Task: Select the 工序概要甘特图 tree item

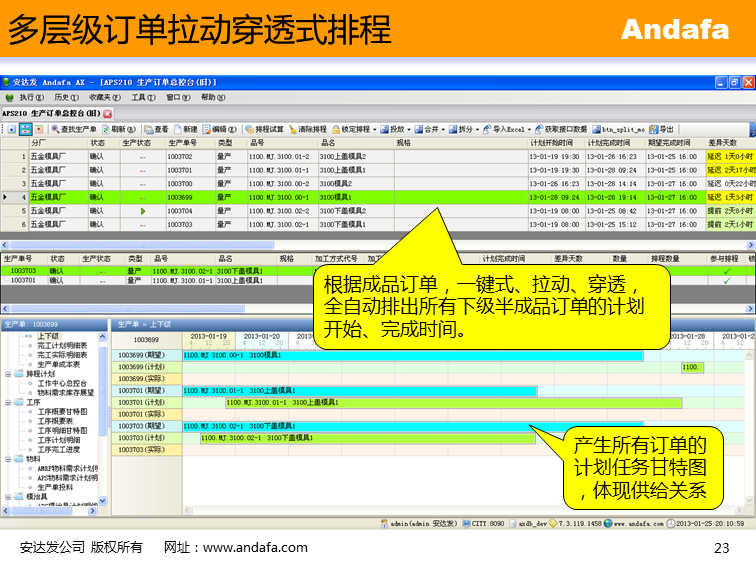Action: tap(62, 411)
